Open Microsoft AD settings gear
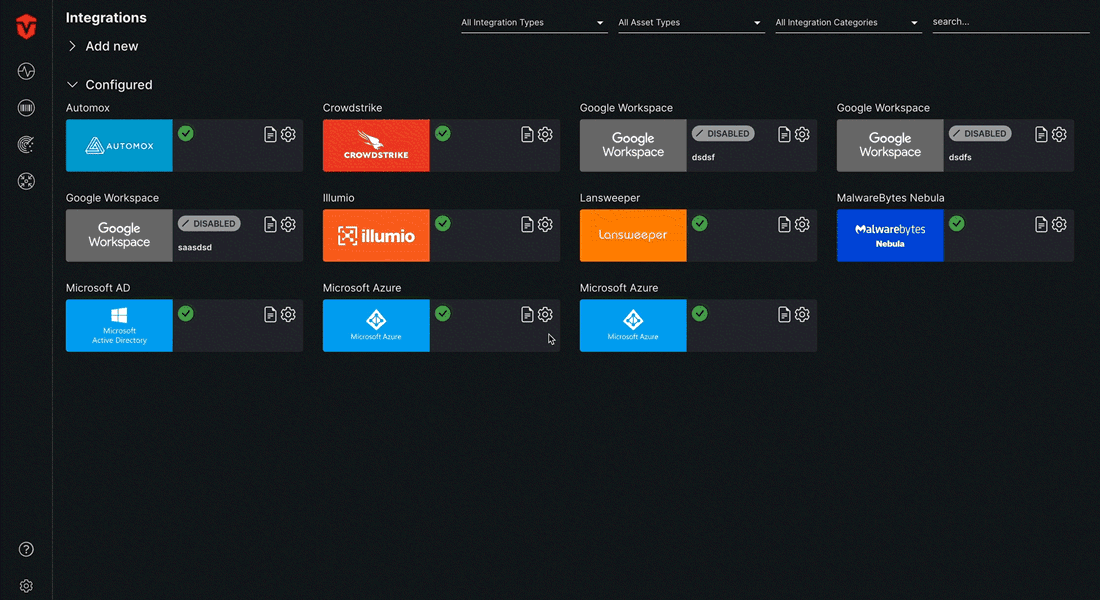Viewport: 1100px width, 600px height. click(x=288, y=314)
